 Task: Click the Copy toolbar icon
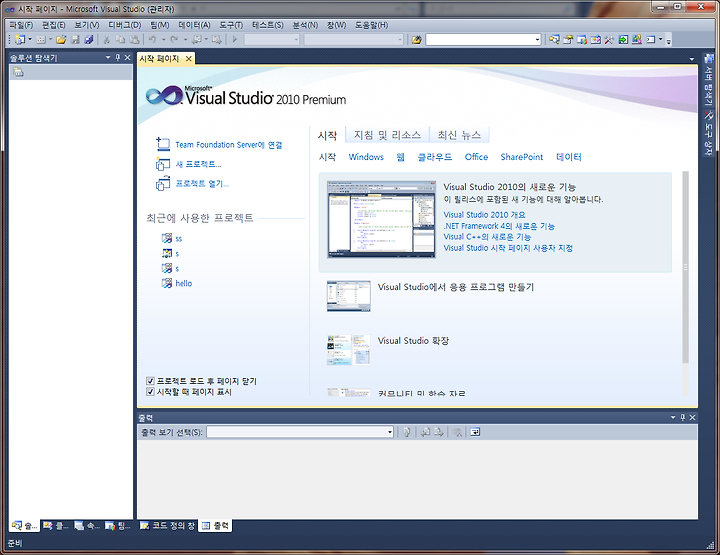click(120, 40)
